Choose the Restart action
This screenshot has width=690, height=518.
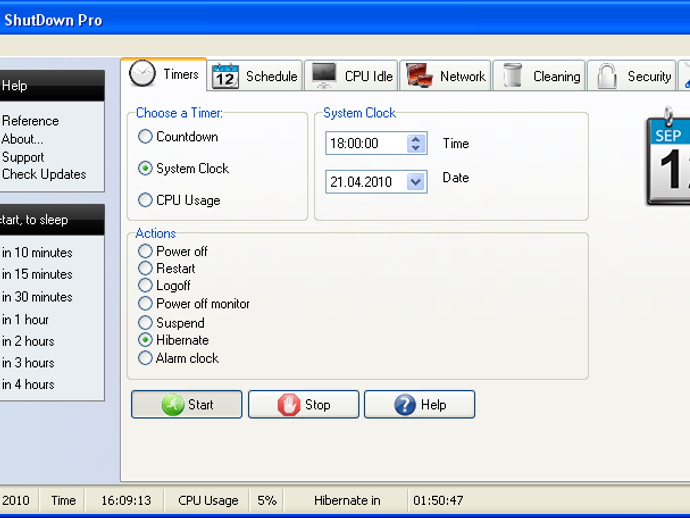166,268
